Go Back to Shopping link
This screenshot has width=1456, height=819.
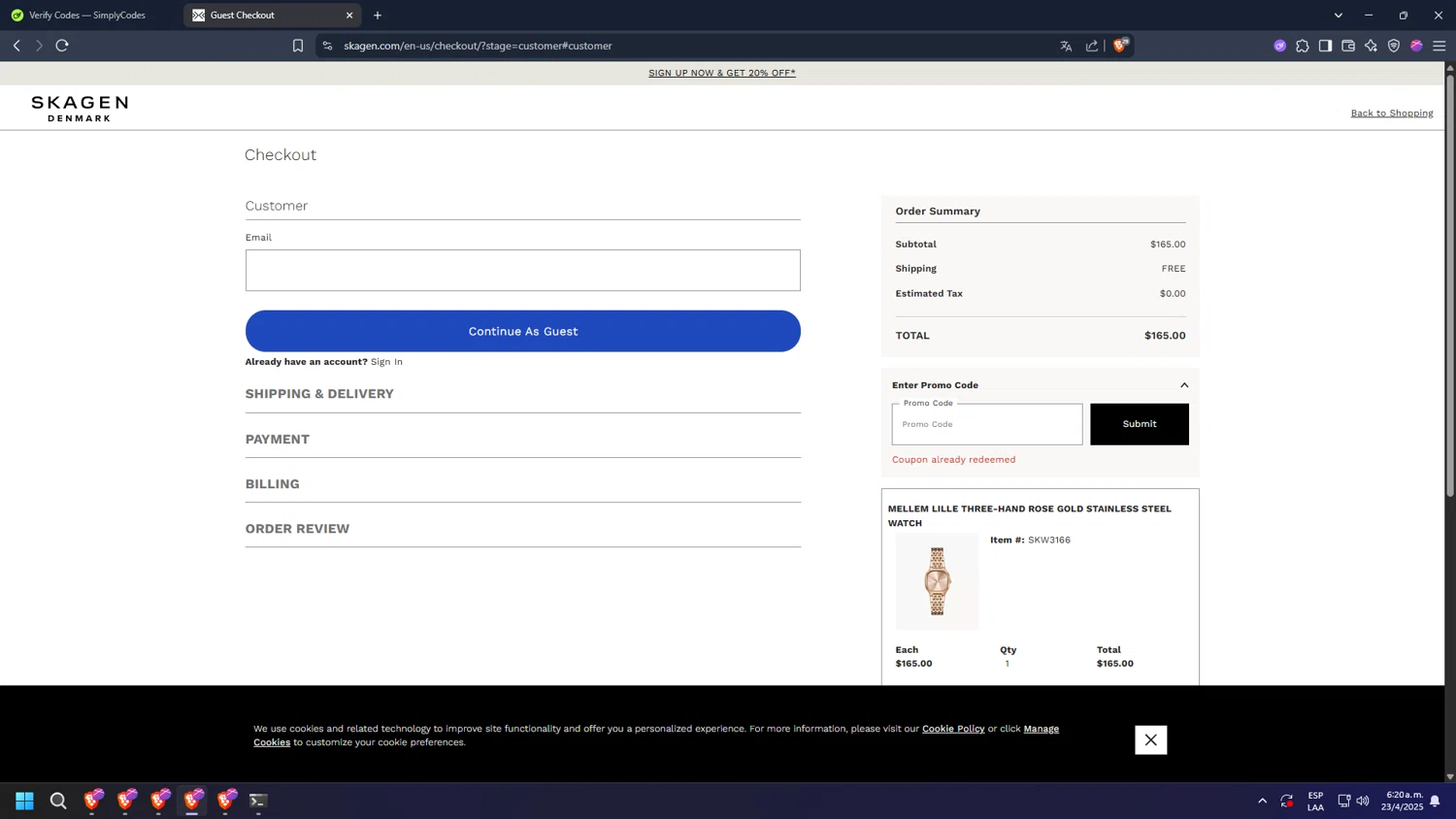click(x=1392, y=113)
